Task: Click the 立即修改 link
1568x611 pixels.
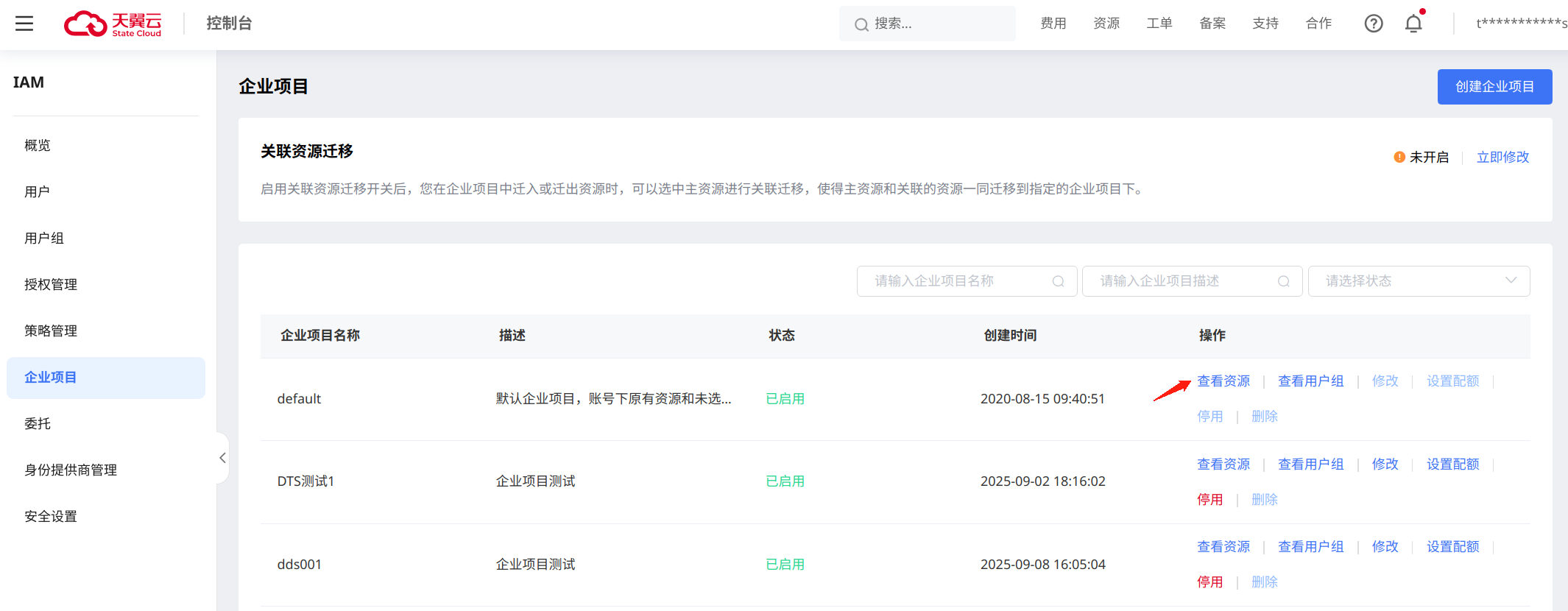Action: pos(1502,157)
